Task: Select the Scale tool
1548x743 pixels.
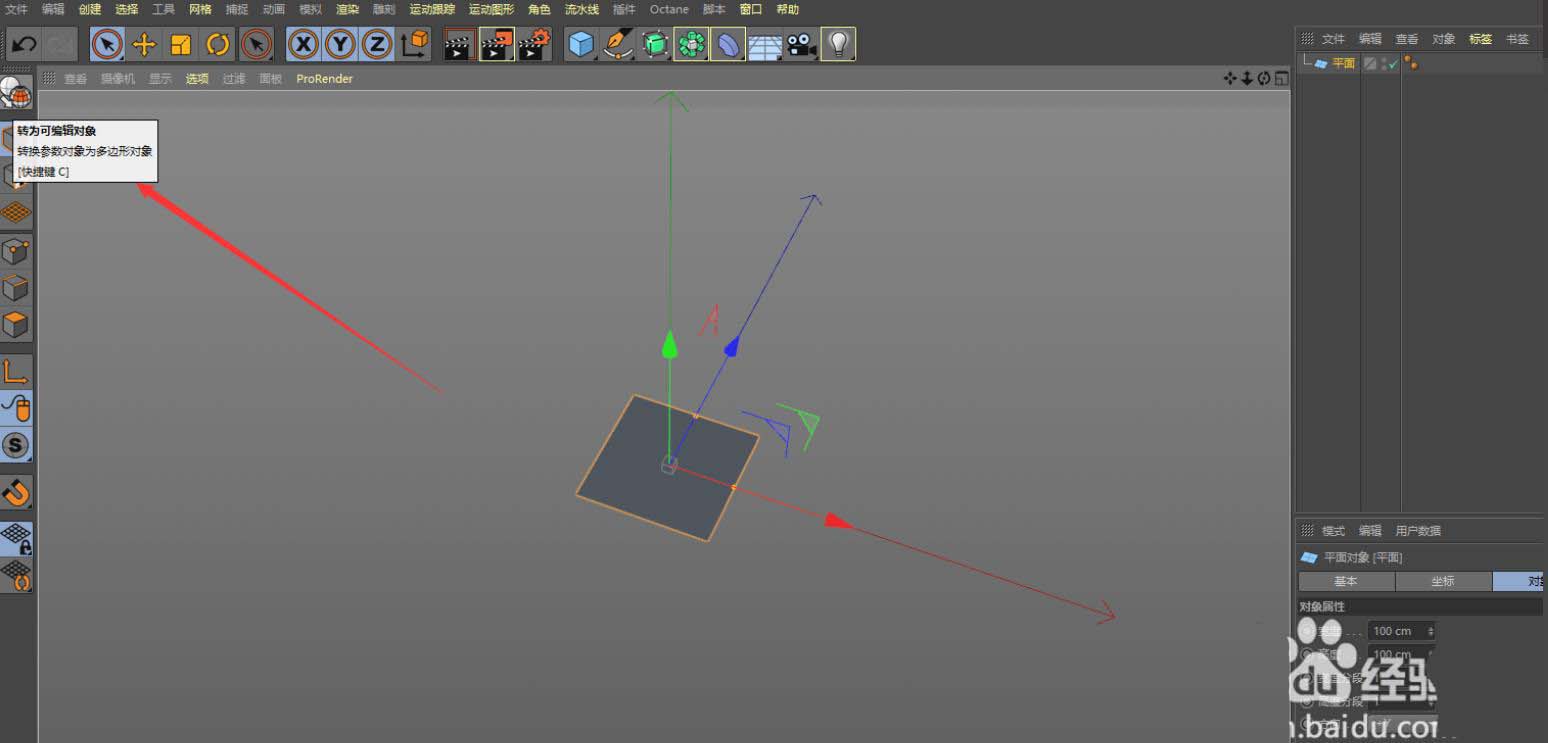Action: pos(181,45)
